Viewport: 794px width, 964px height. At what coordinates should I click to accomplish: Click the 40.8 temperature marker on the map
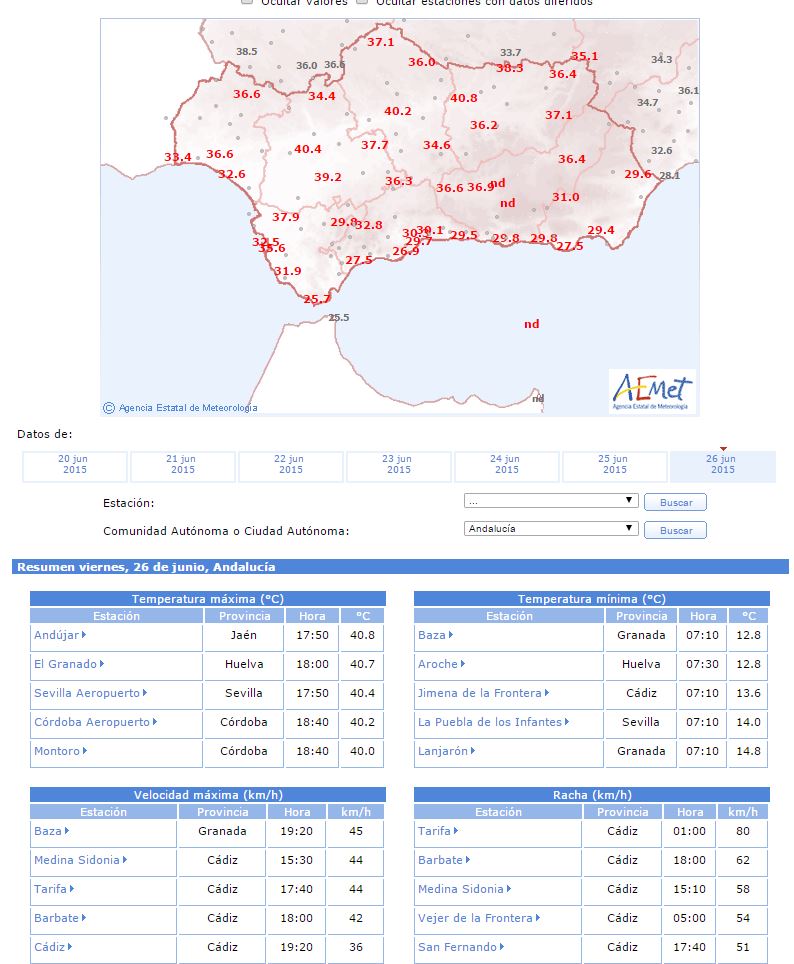[x=464, y=98]
